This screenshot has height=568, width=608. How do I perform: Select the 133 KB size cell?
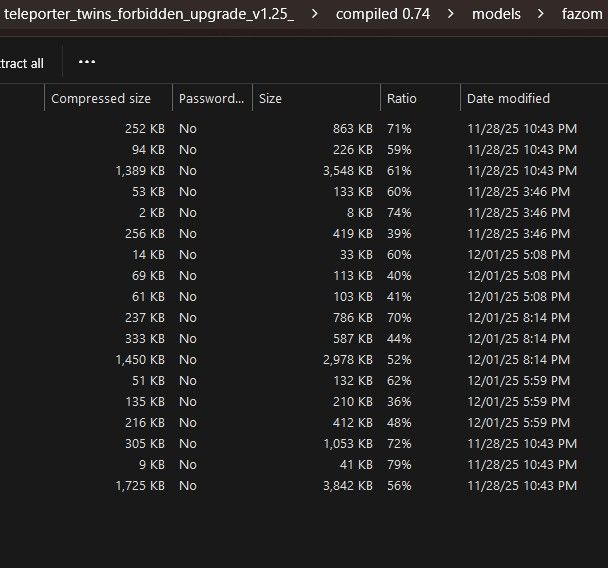353,192
